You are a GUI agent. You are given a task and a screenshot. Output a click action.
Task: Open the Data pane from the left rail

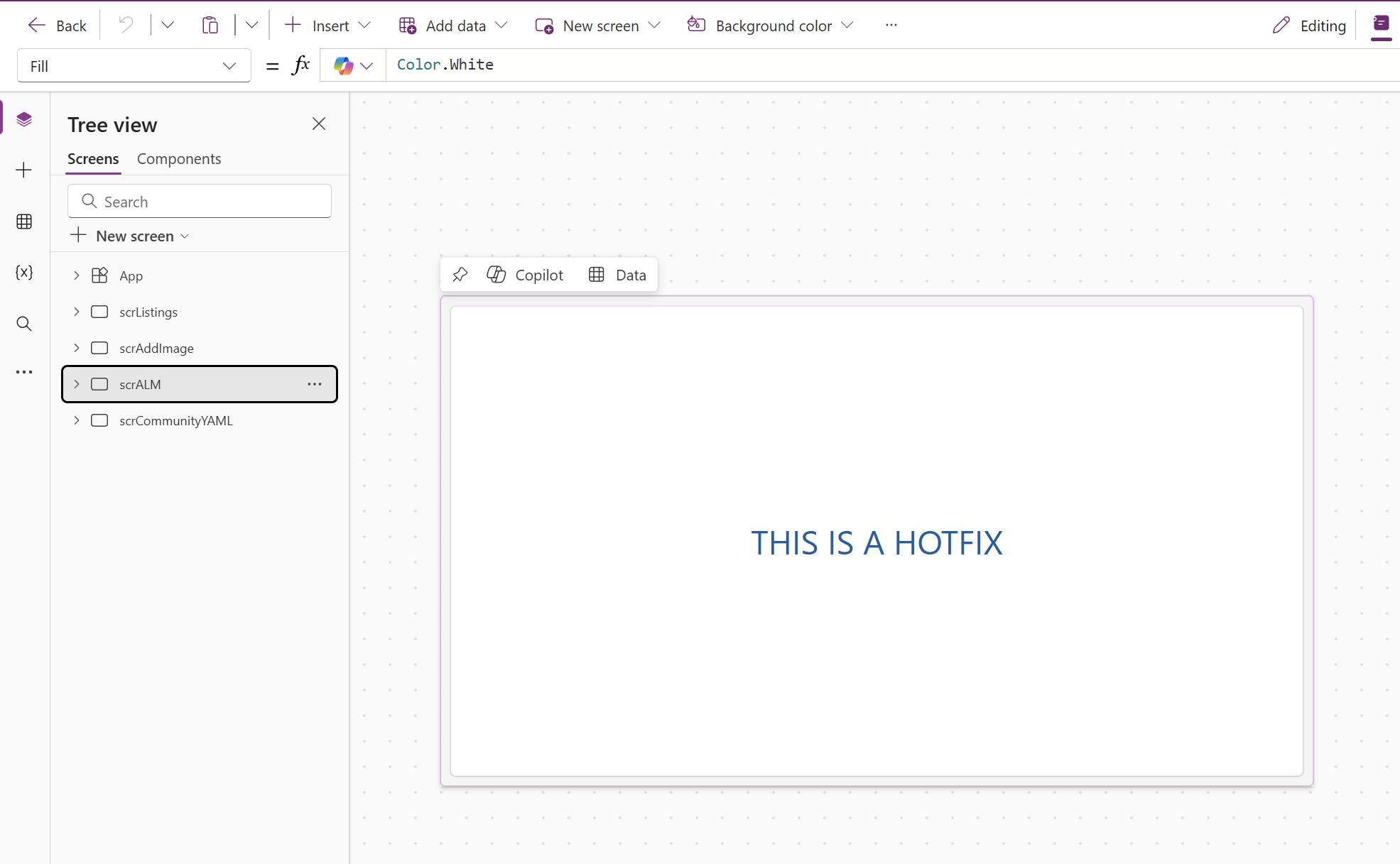coord(24,222)
